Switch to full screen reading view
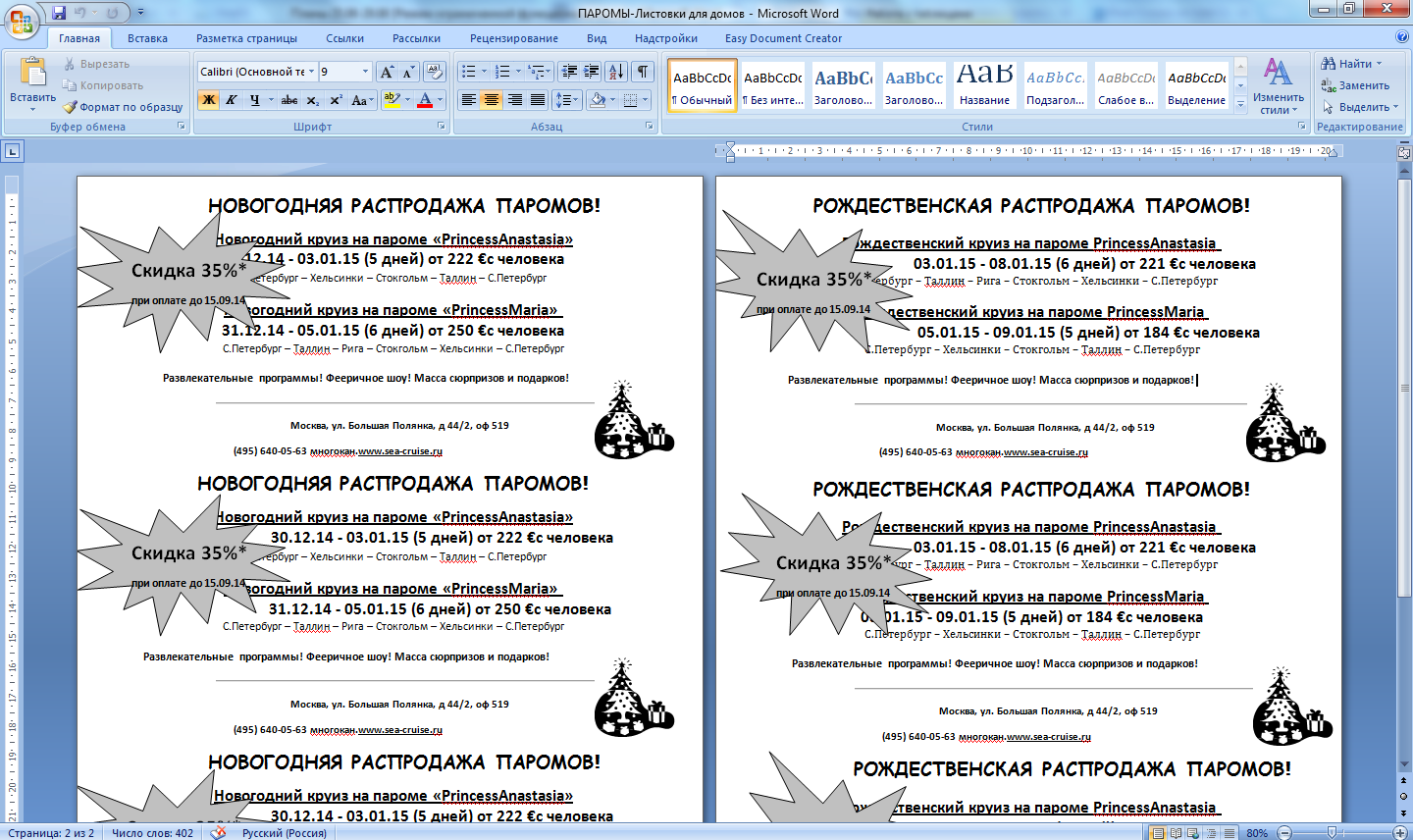Viewport: 1413px width, 840px height. click(1176, 833)
